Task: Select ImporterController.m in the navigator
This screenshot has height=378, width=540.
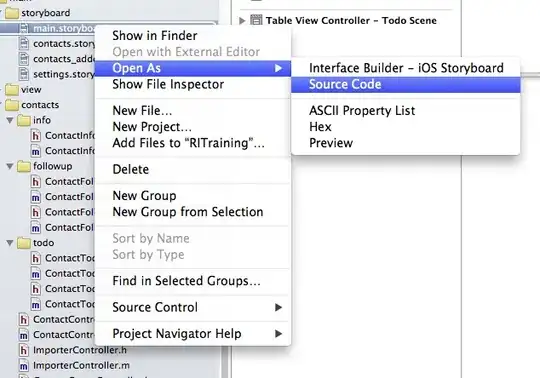Action: [x=81, y=365]
